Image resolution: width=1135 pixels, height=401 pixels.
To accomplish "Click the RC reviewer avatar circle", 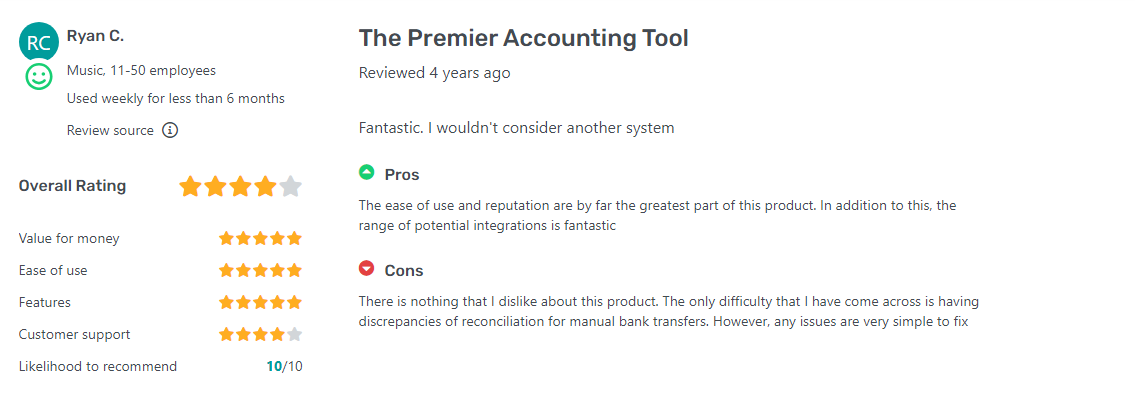I will pyautogui.click(x=38, y=43).
